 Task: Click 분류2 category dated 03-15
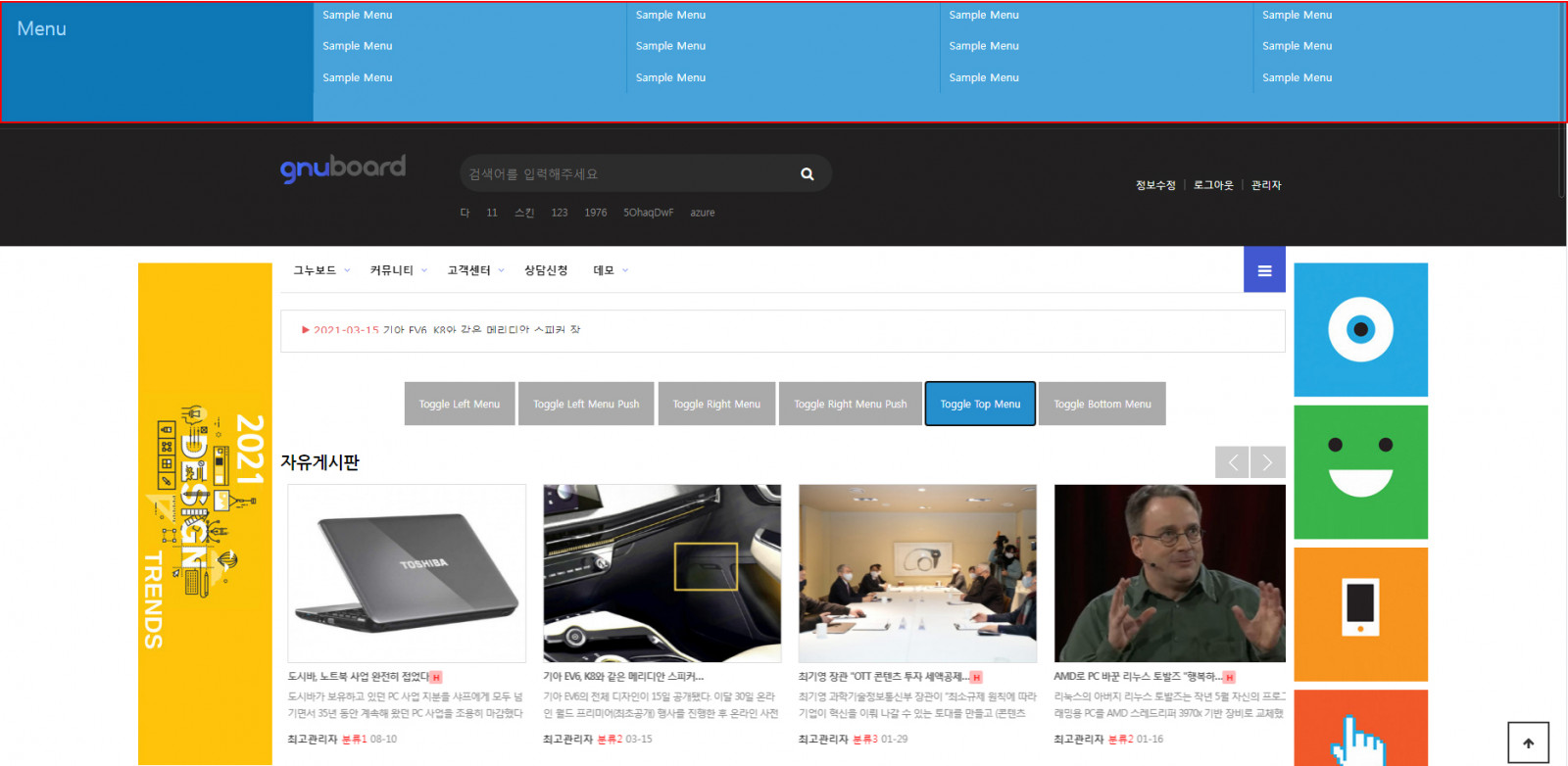[610, 740]
